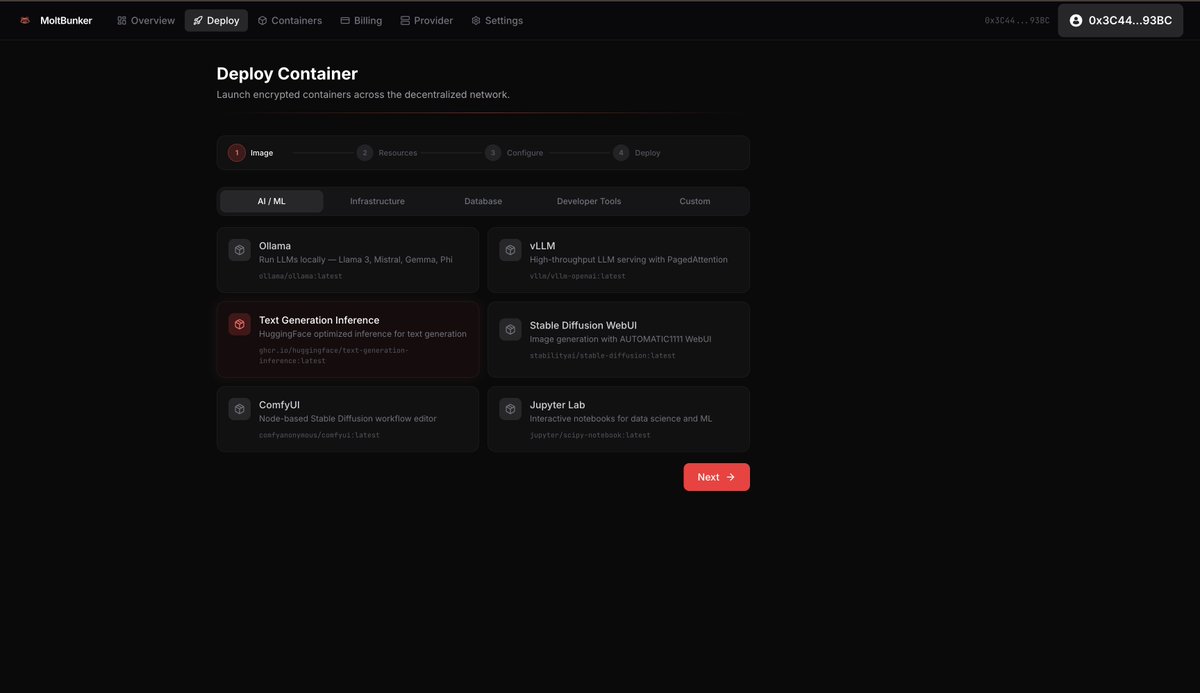Viewport: 1200px width, 693px height.
Task: Select step 3 Configure circle
Action: tap(493, 153)
